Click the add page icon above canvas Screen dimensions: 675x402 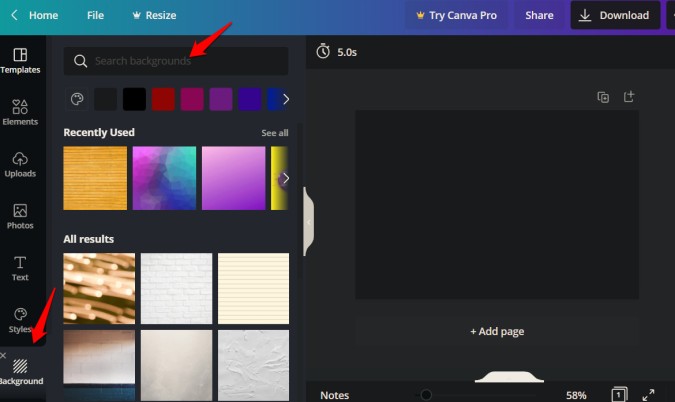(x=629, y=97)
